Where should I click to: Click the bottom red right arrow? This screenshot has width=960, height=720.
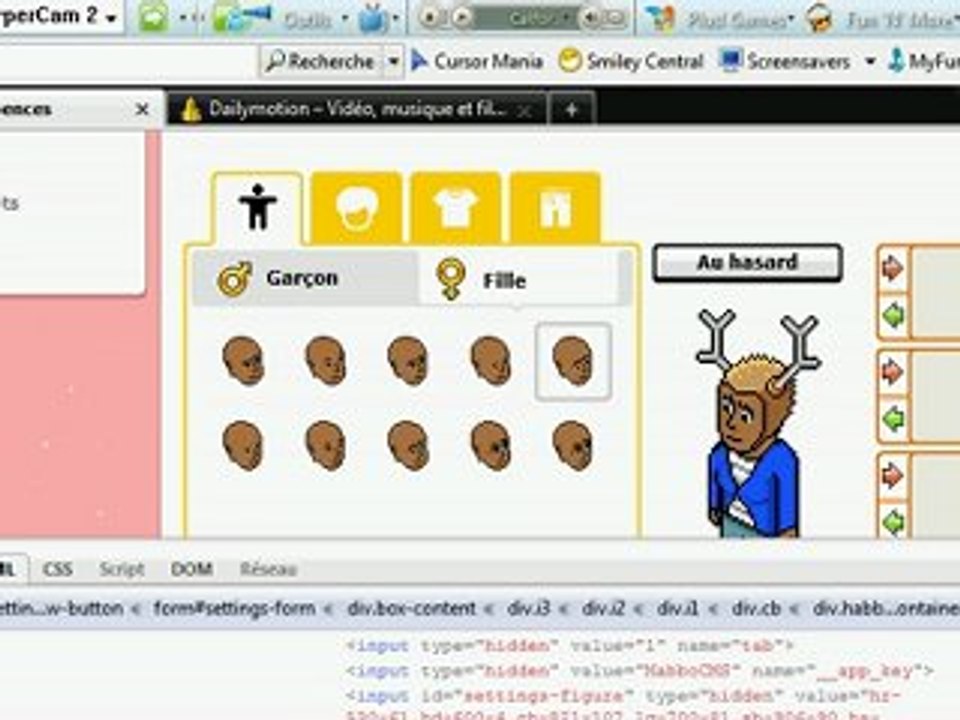point(893,475)
